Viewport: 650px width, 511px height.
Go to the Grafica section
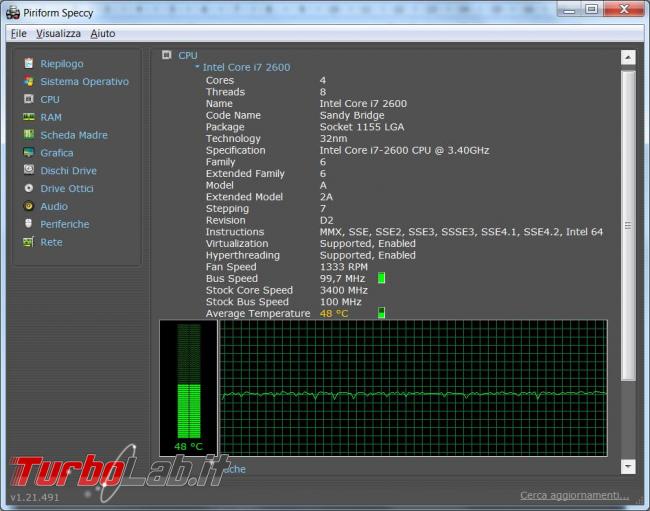click(57, 153)
